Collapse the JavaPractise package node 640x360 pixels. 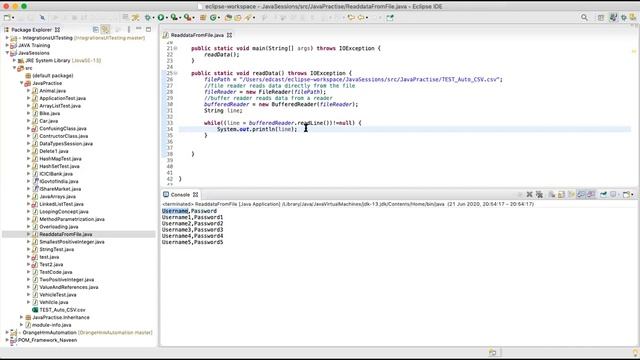22,83
